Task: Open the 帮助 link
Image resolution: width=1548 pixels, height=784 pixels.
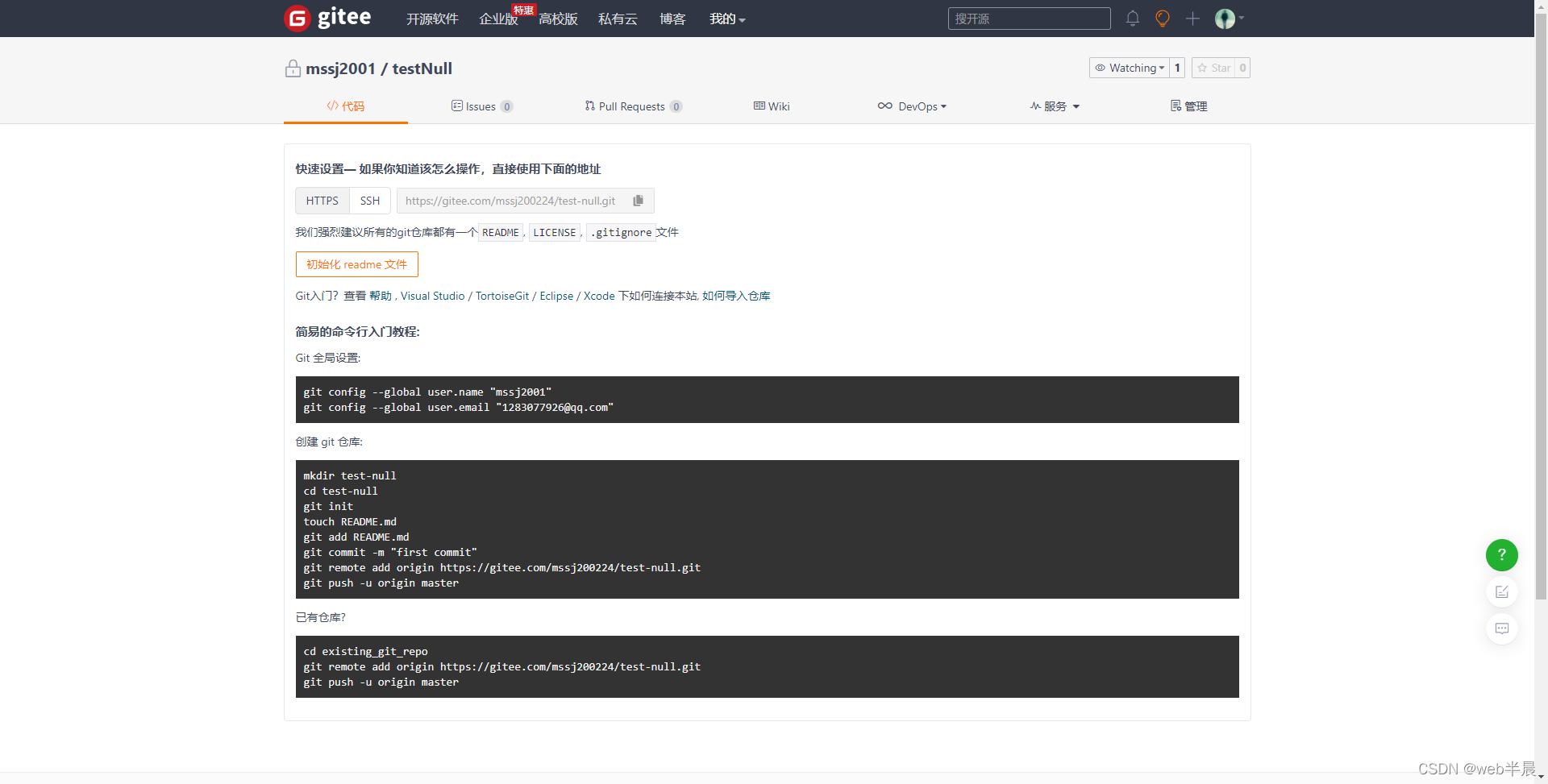Action: 381,296
